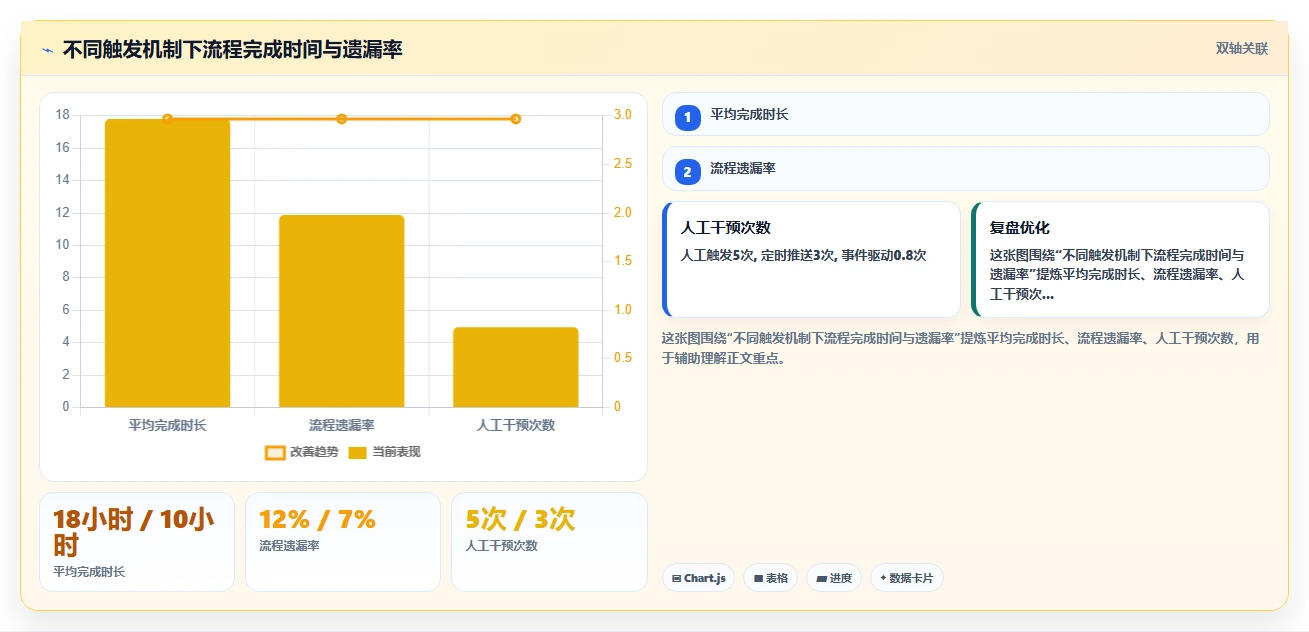Viewport: 1309px width, 632px height.
Task: Click the 改善趋势 legend color box
Action: (x=275, y=452)
